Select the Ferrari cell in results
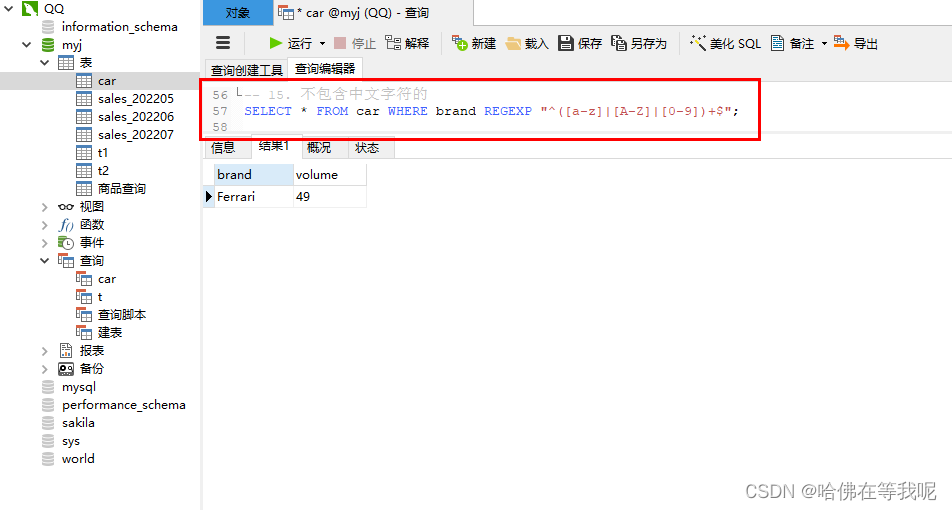Screen dimensions: 952x510 [x=254, y=197]
